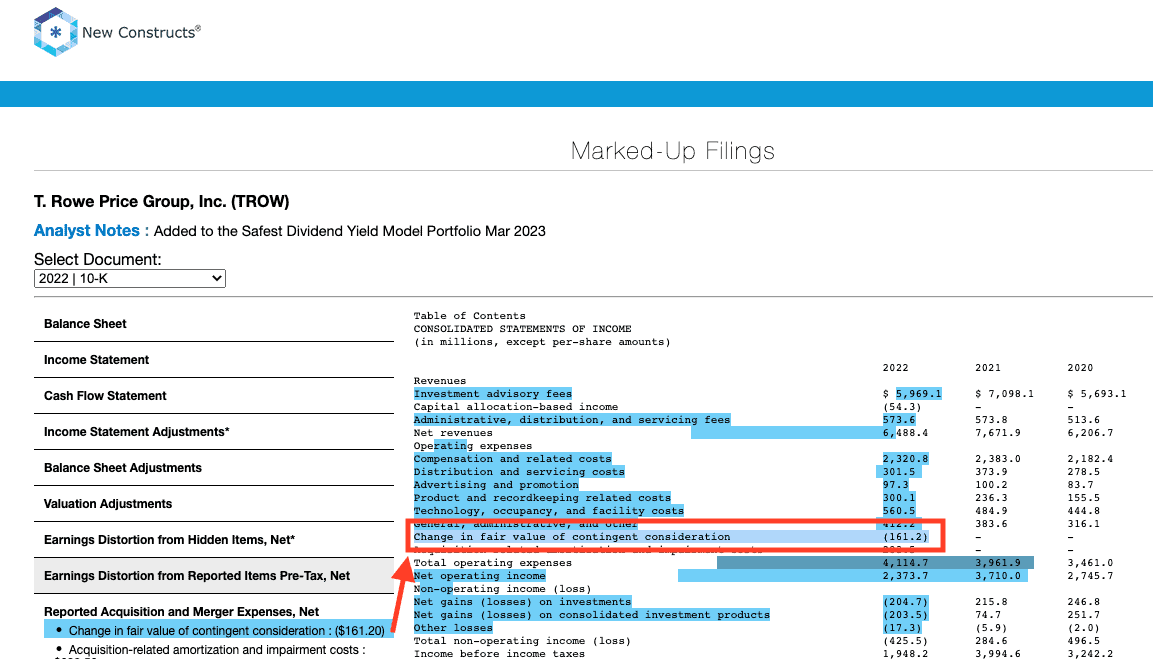Click the 2021 column header

click(x=988, y=368)
